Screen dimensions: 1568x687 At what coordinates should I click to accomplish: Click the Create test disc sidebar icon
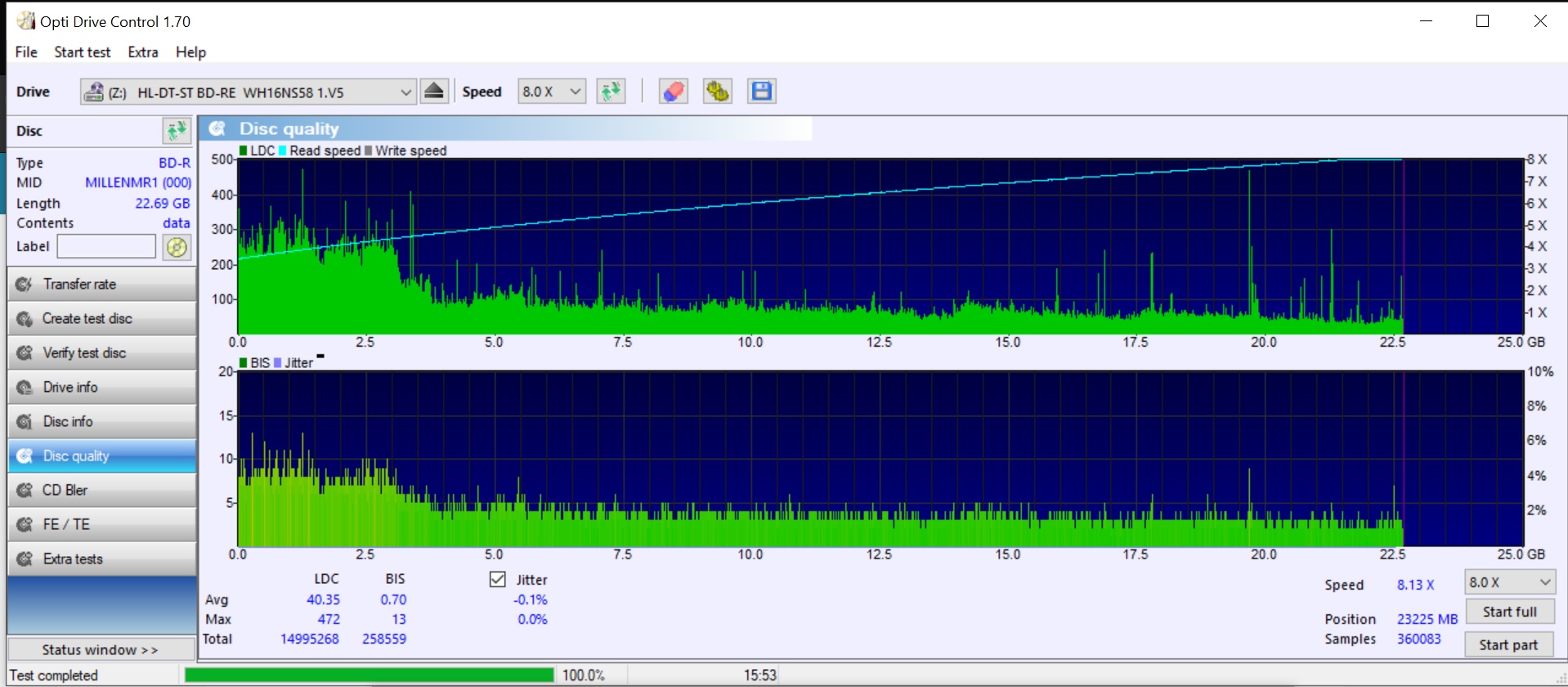25,319
